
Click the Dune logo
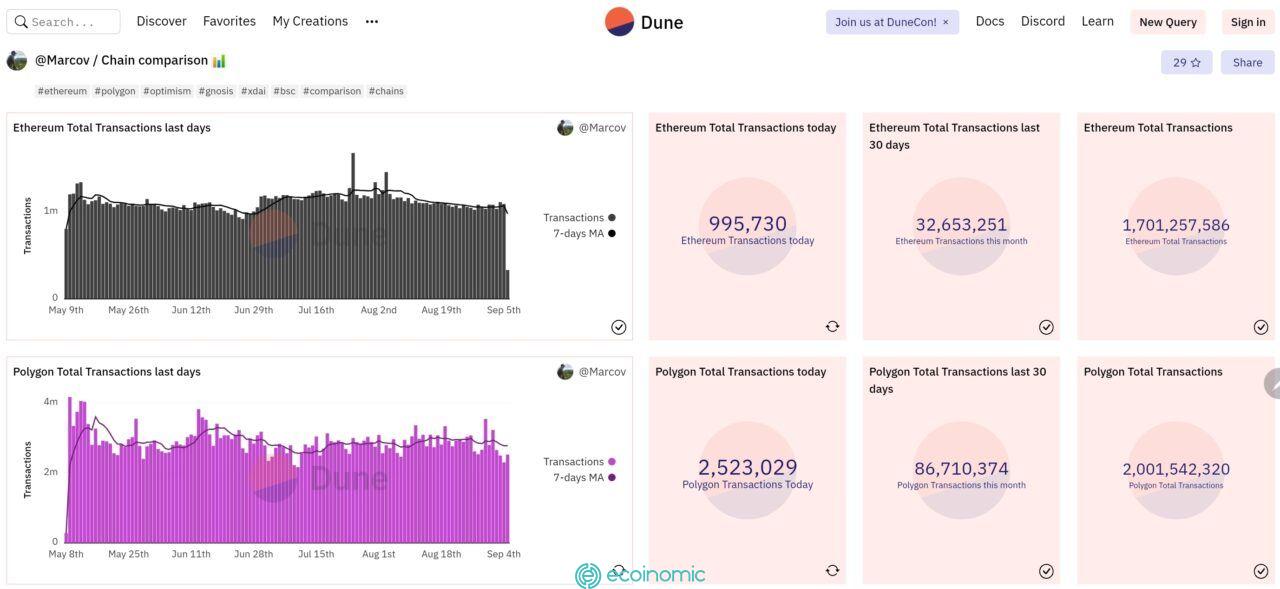click(x=645, y=22)
